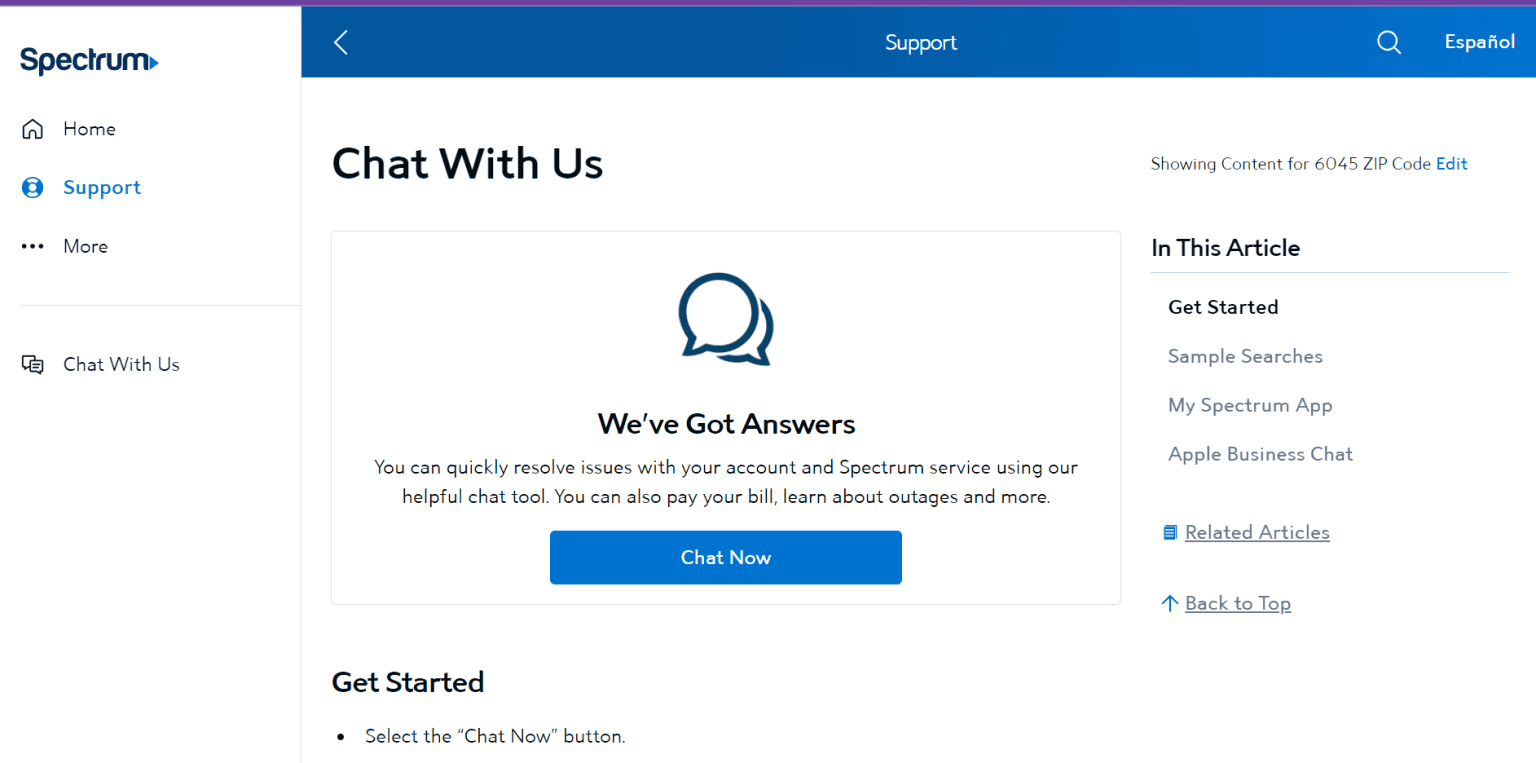Click the back arrow in the header

coord(340,42)
